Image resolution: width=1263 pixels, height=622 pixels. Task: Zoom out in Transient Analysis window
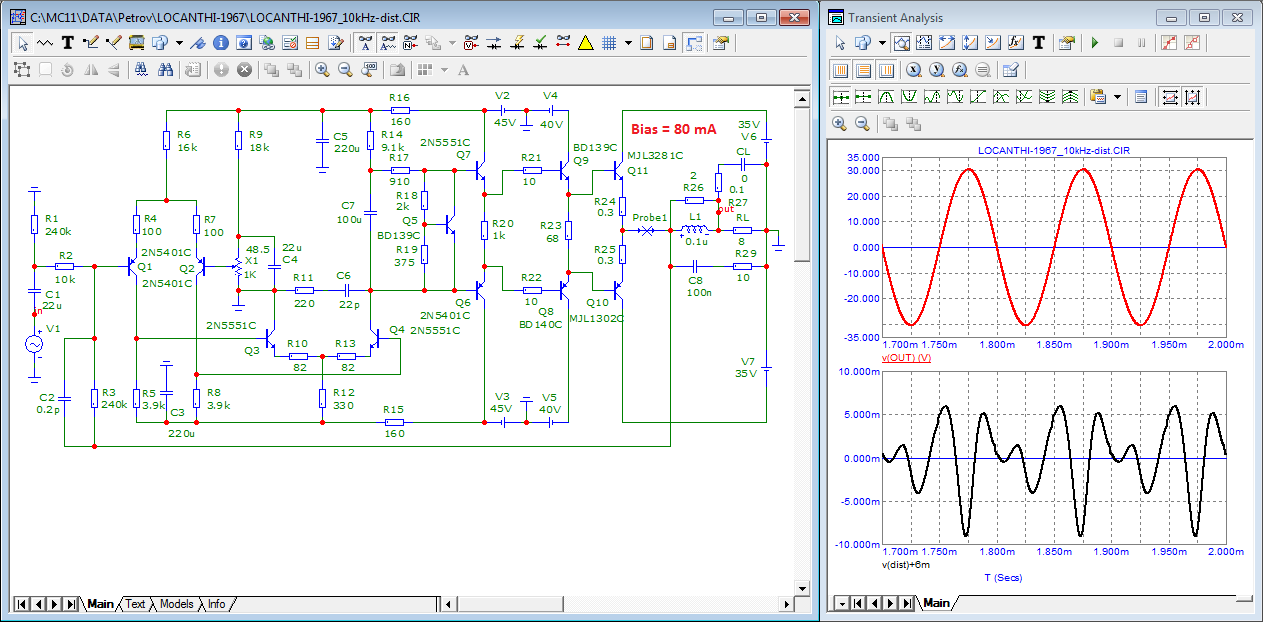[862, 123]
